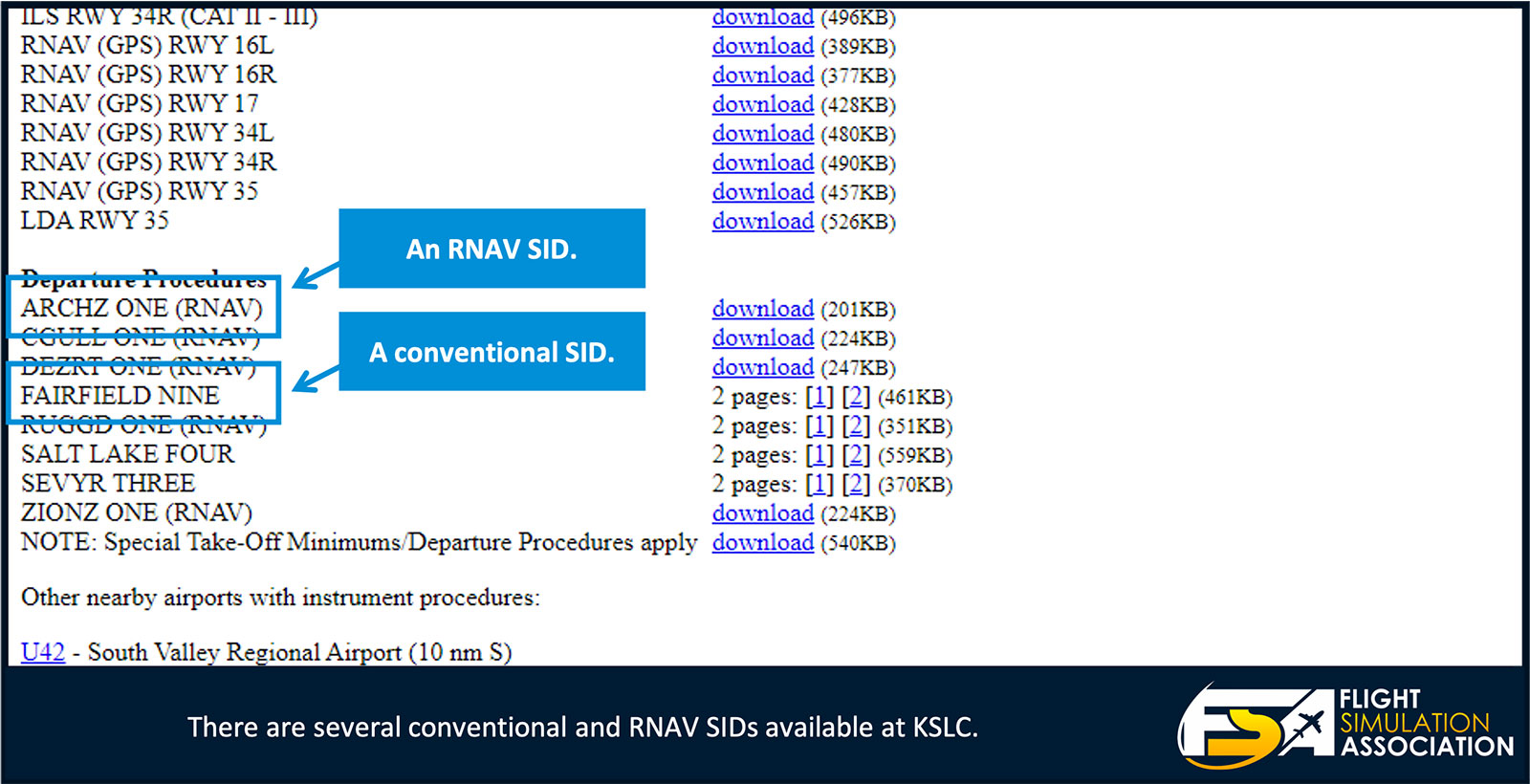Open the RNAV (GPS) RWY 17 download
This screenshot has height=784, width=1530.
click(762, 104)
